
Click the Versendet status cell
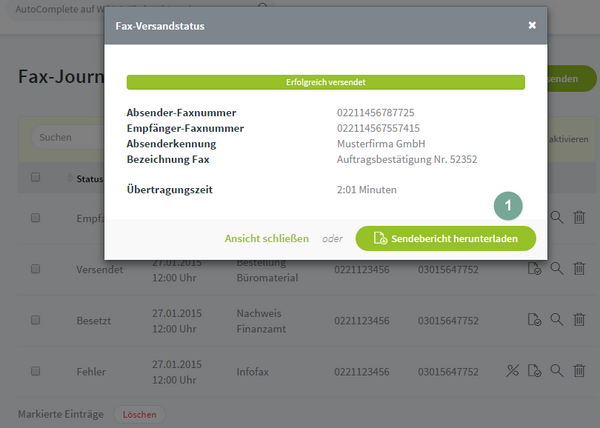[99, 270]
